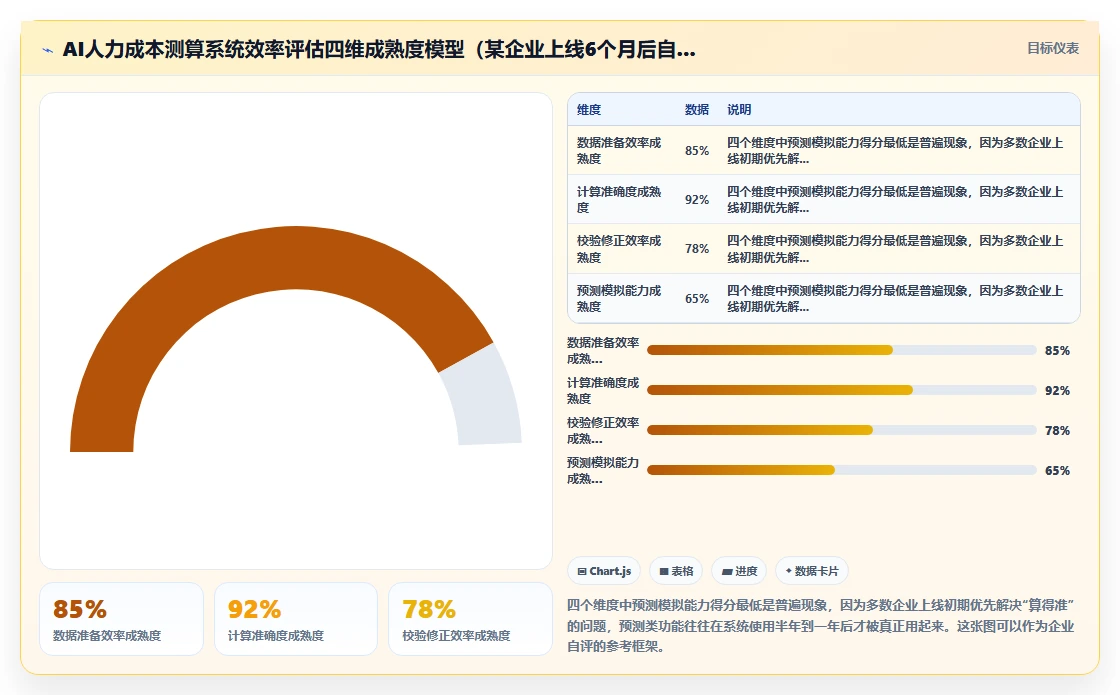The width and height of the screenshot is (1120, 695).
Task: Click the 预测模拟能力 progress bar
Action: [841, 470]
